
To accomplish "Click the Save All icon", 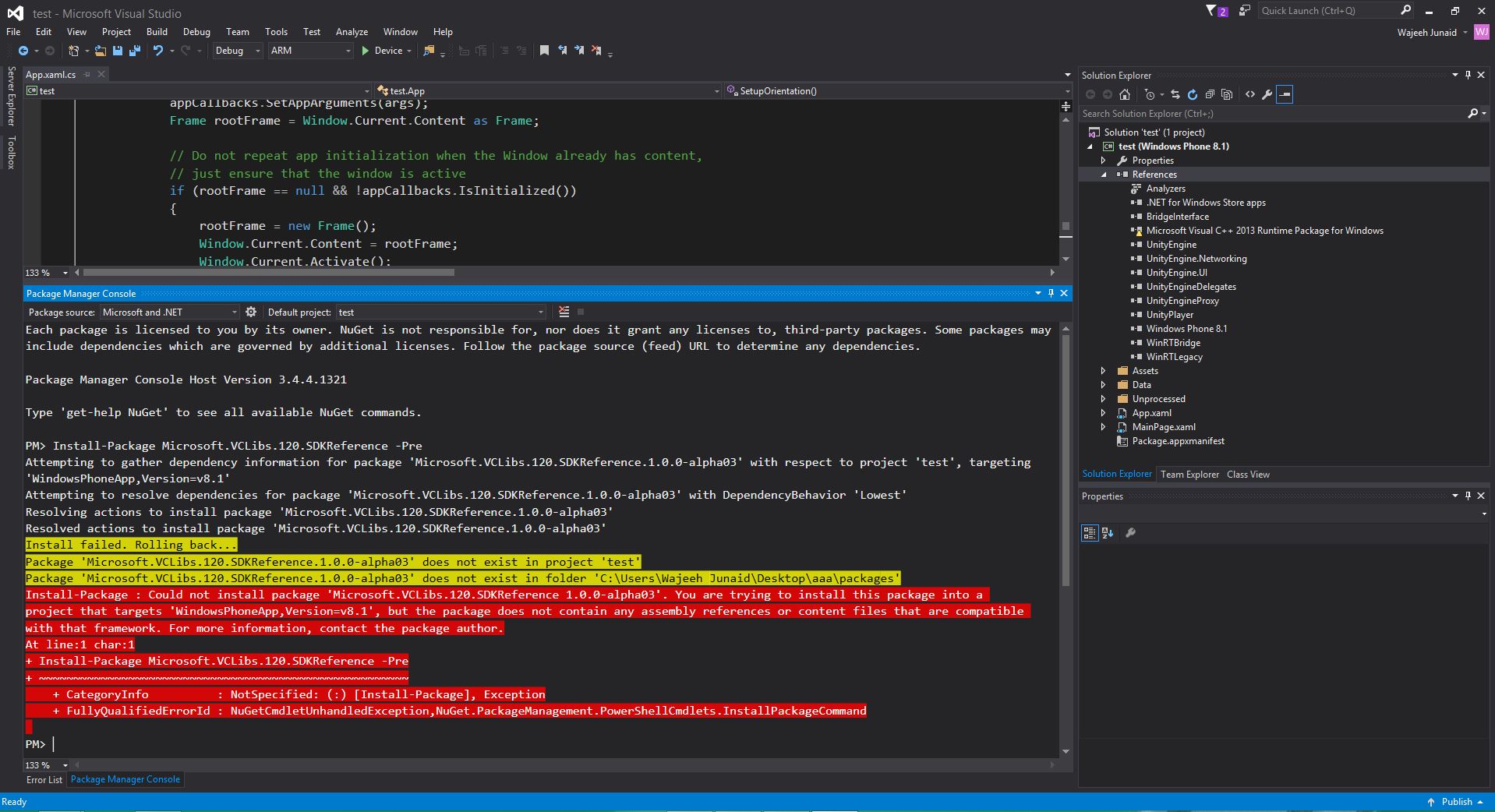I will click(134, 51).
